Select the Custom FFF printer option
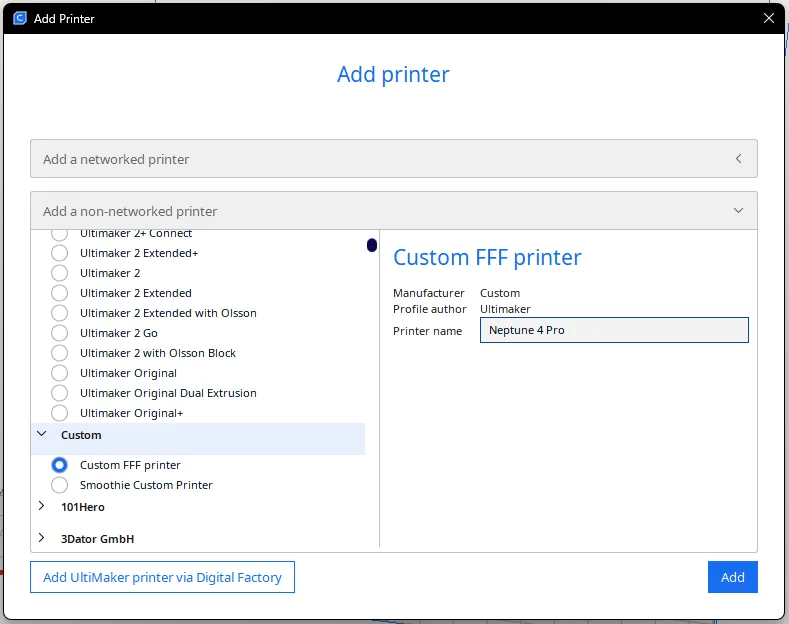789x624 pixels. tap(59, 465)
